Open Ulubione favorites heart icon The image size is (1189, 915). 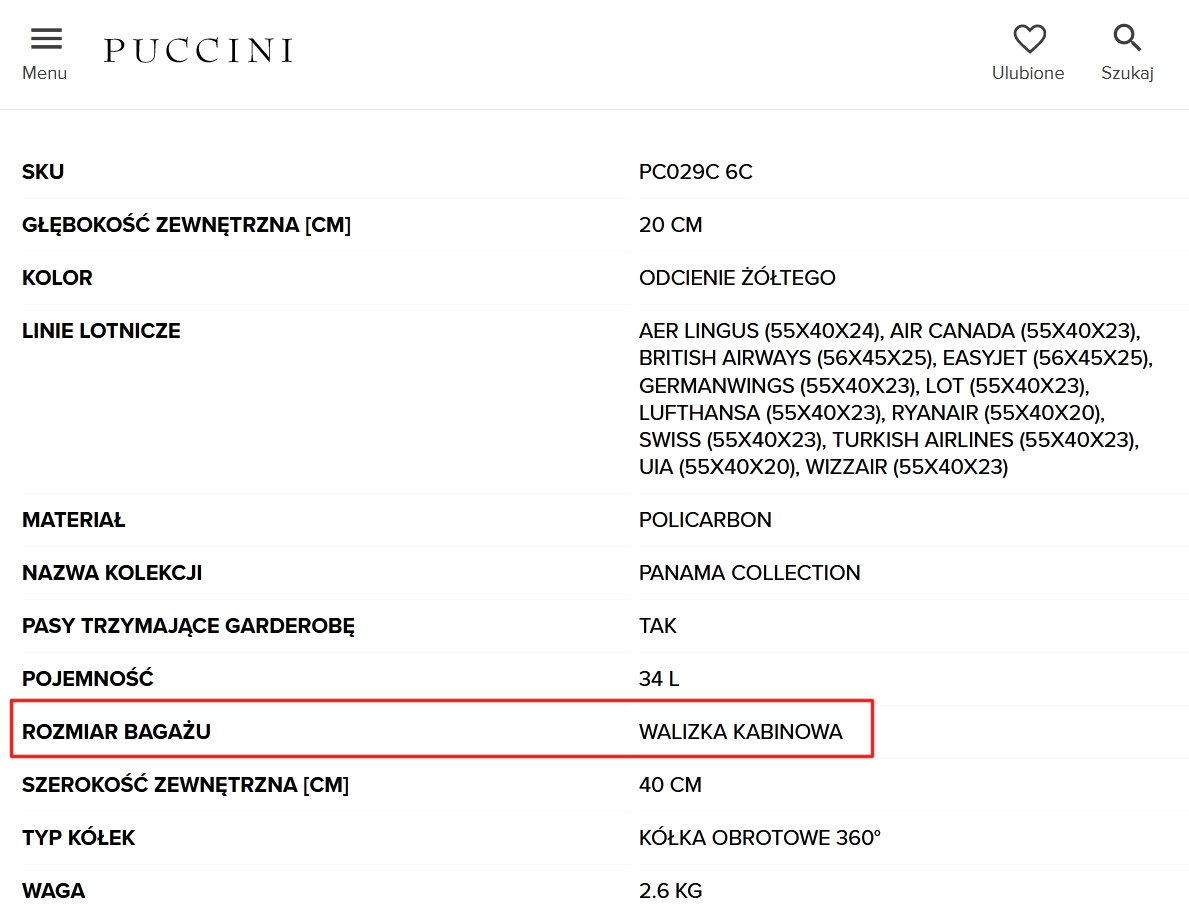point(1028,40)
